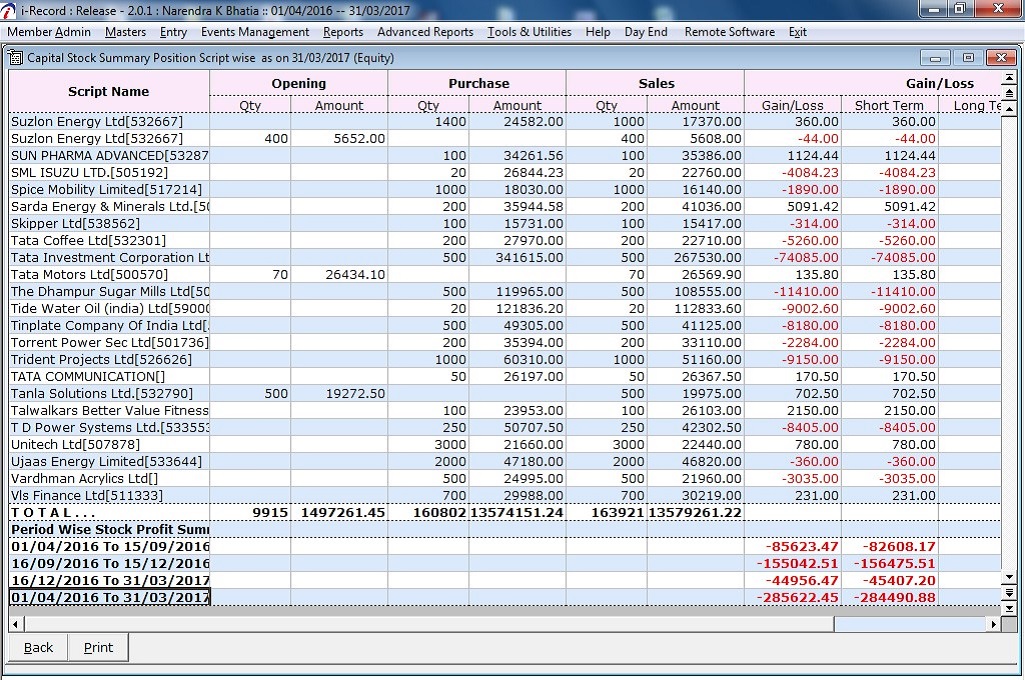Click the page-down scroll arrow icon
The height and width of the screenshot is (680, 1025).
point(1009,592)
